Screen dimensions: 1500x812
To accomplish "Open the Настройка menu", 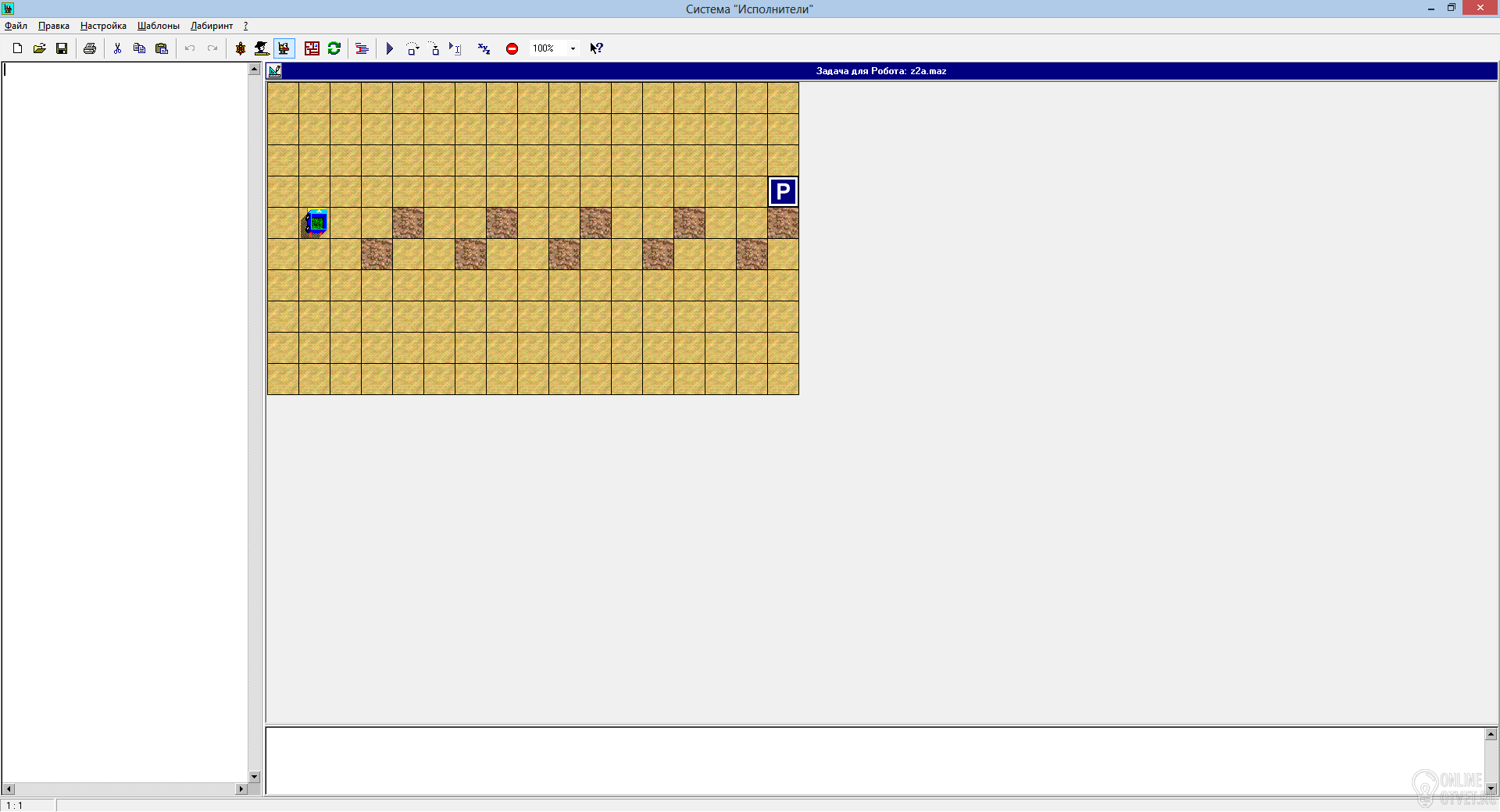I will point(103,26).
